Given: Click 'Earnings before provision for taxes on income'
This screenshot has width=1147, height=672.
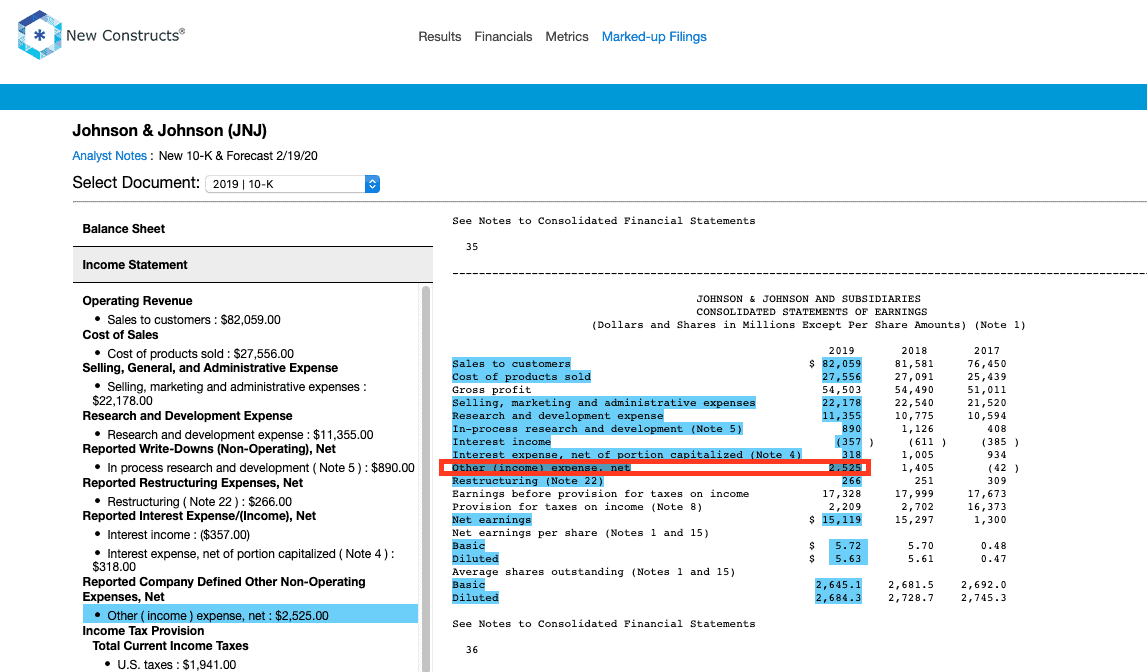Looking at the screenshot, I should tap(601, 494).
